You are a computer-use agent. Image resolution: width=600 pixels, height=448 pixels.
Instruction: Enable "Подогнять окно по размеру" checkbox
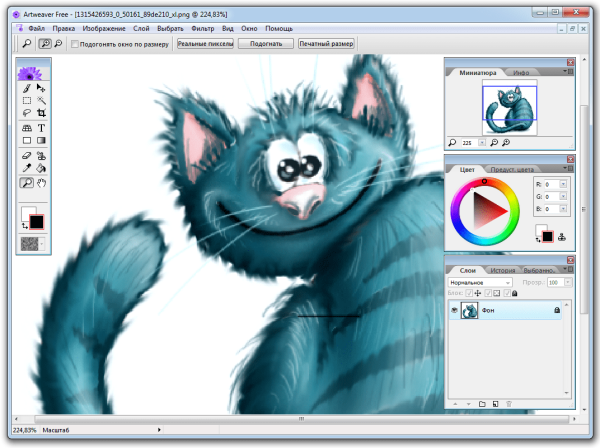[x=75, y=44]
